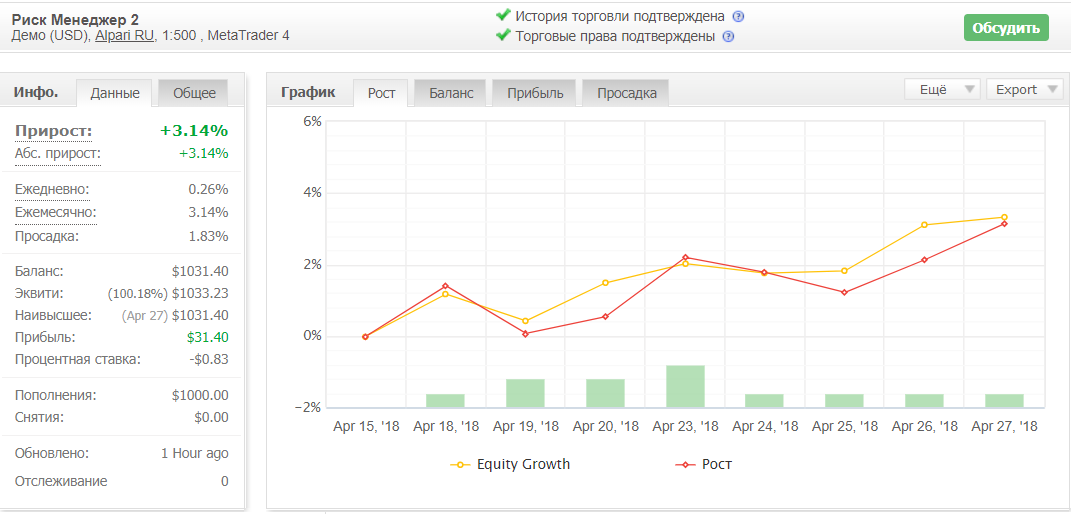Open the Alpari RU broker link
The height and width of the screenshot is (514, 1071).
tap(124, 35)
